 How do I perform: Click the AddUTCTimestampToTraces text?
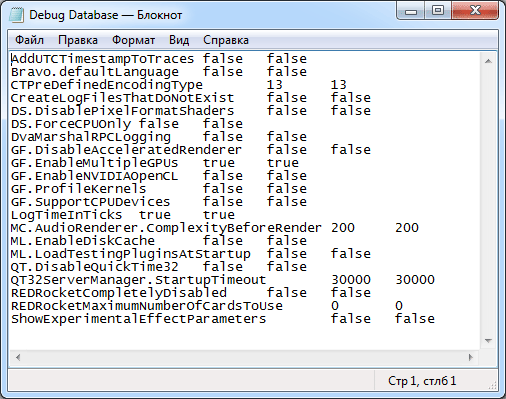pos(102,59)
